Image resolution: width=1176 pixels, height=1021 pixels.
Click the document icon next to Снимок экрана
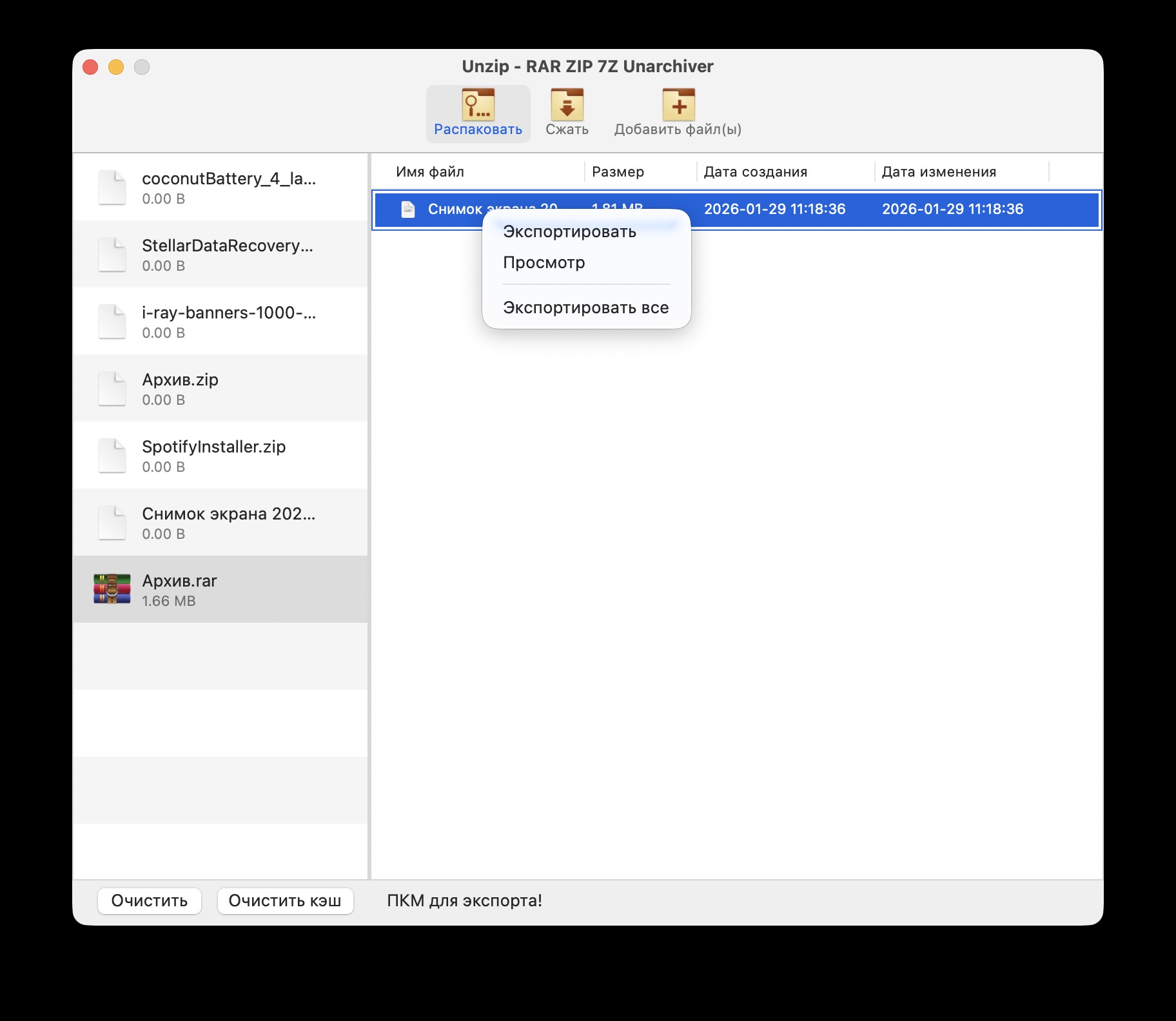coord(408,209)
